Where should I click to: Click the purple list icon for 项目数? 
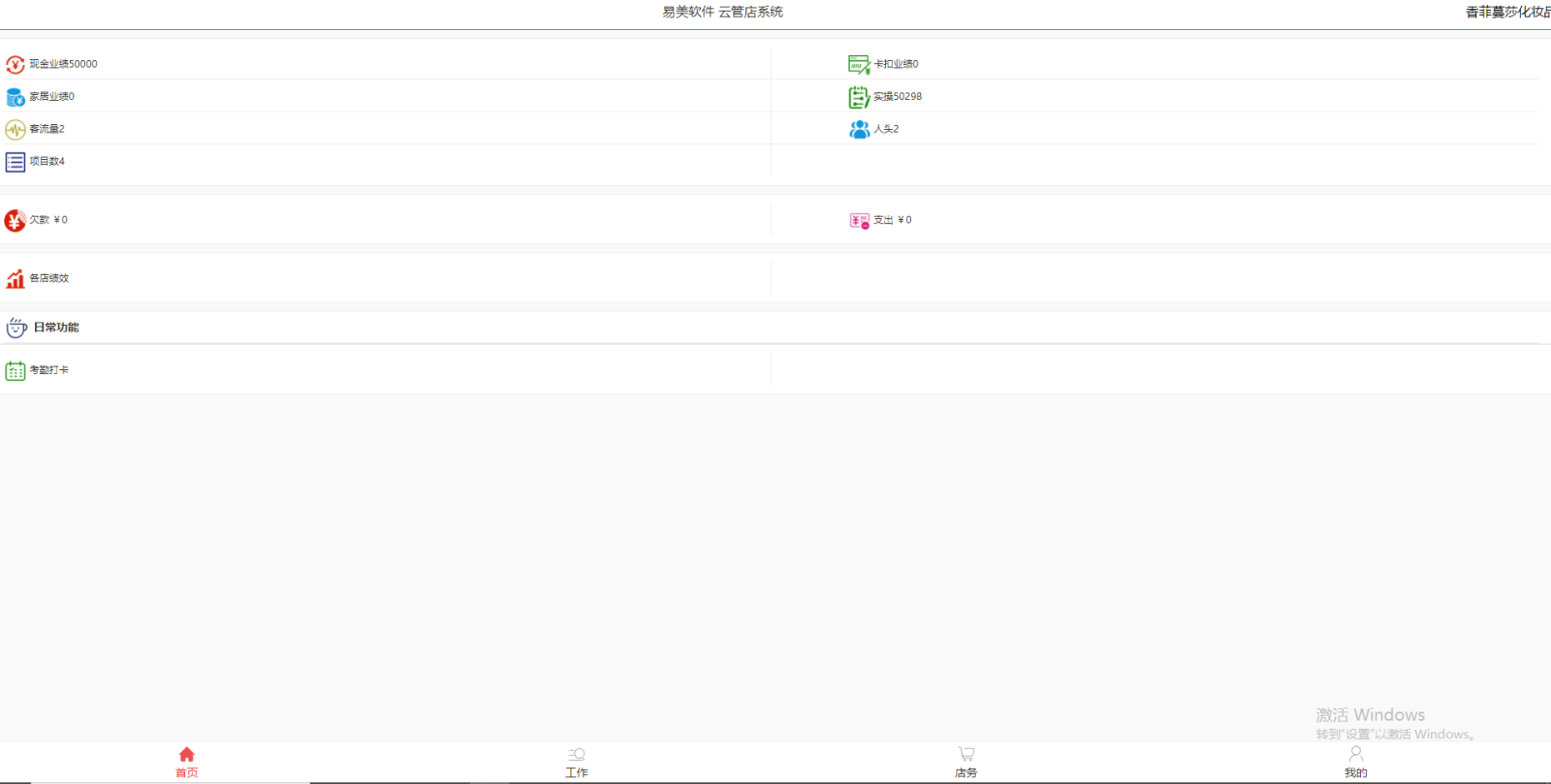pyautogui.click(x=15, y=162)
